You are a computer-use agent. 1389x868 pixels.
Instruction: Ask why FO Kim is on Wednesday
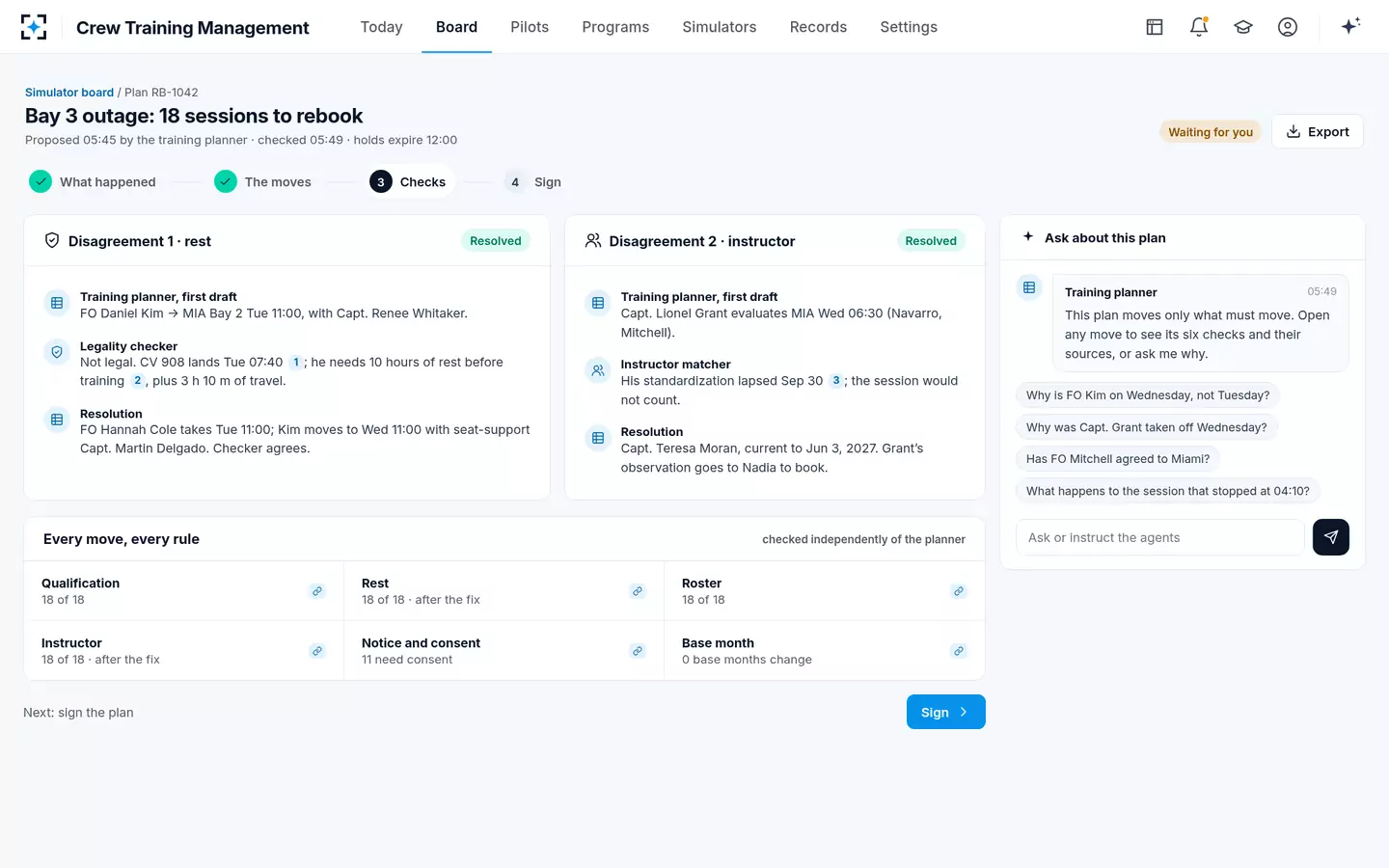1148,395
